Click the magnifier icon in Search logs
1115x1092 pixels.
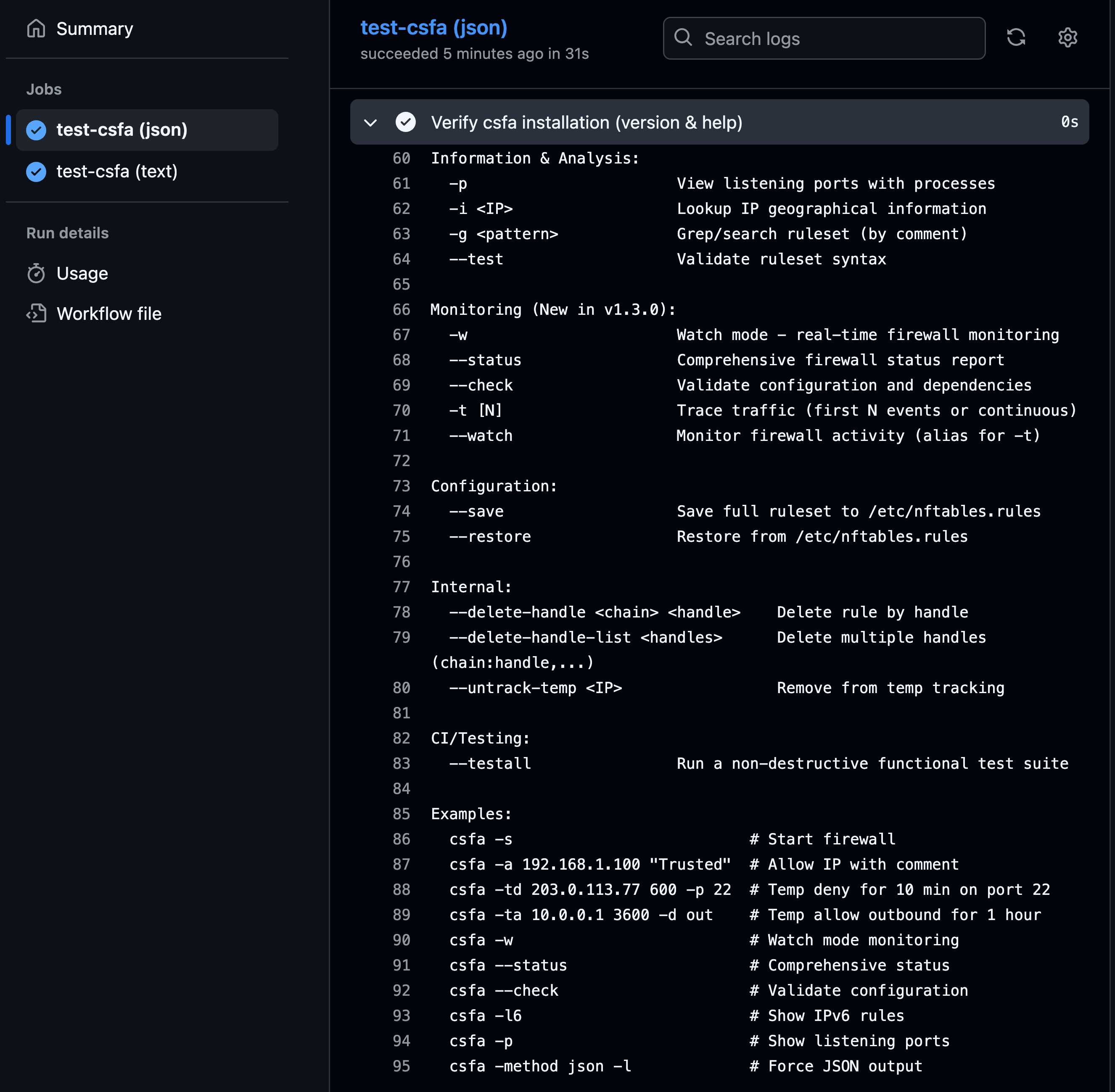pyautogui.click(x=683, y=37)
